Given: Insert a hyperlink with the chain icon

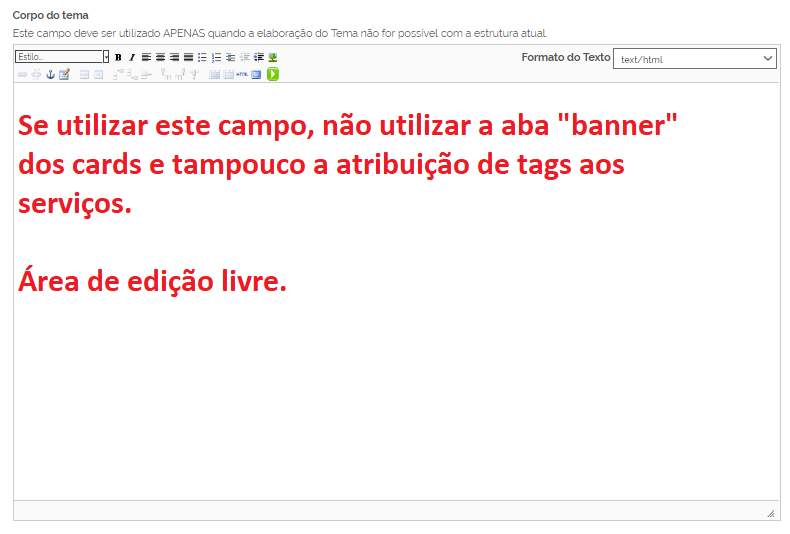Looking at the screenshot, I should point(22,75).
